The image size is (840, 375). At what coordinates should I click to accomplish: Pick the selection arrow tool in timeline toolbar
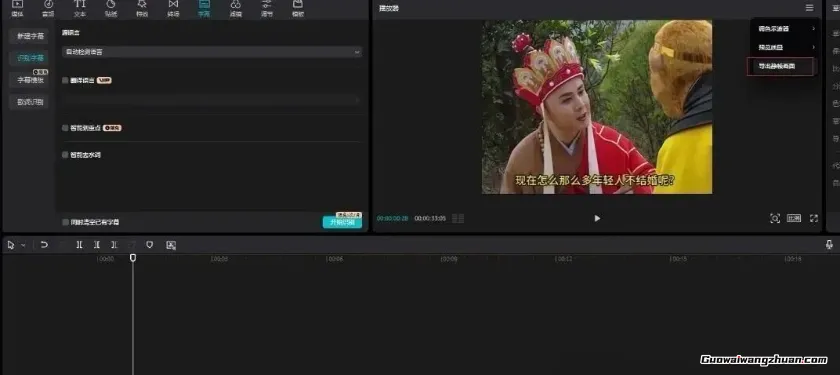point(11,245)
